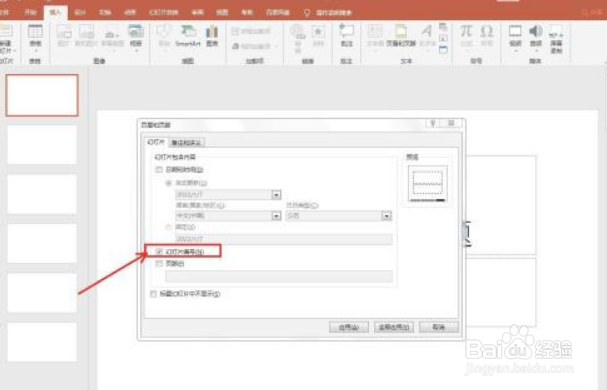Enable the Footer (页脚) checkbox
The height and width of the screenshot is (390, 607).
coord(159,264)
